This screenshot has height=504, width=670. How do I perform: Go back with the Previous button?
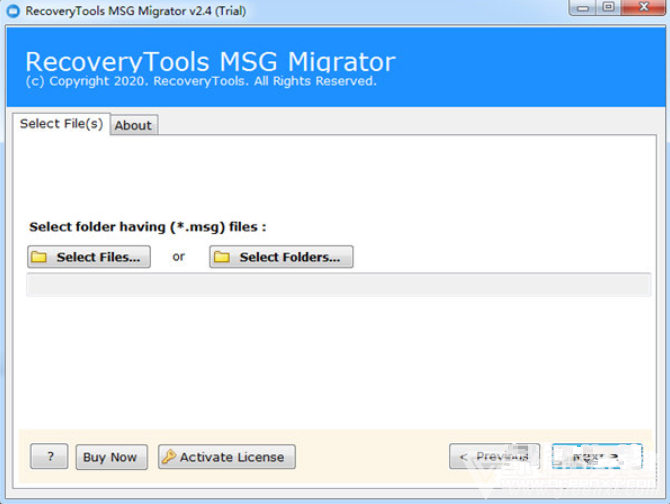pyautogui.click(x=494, y=456)
